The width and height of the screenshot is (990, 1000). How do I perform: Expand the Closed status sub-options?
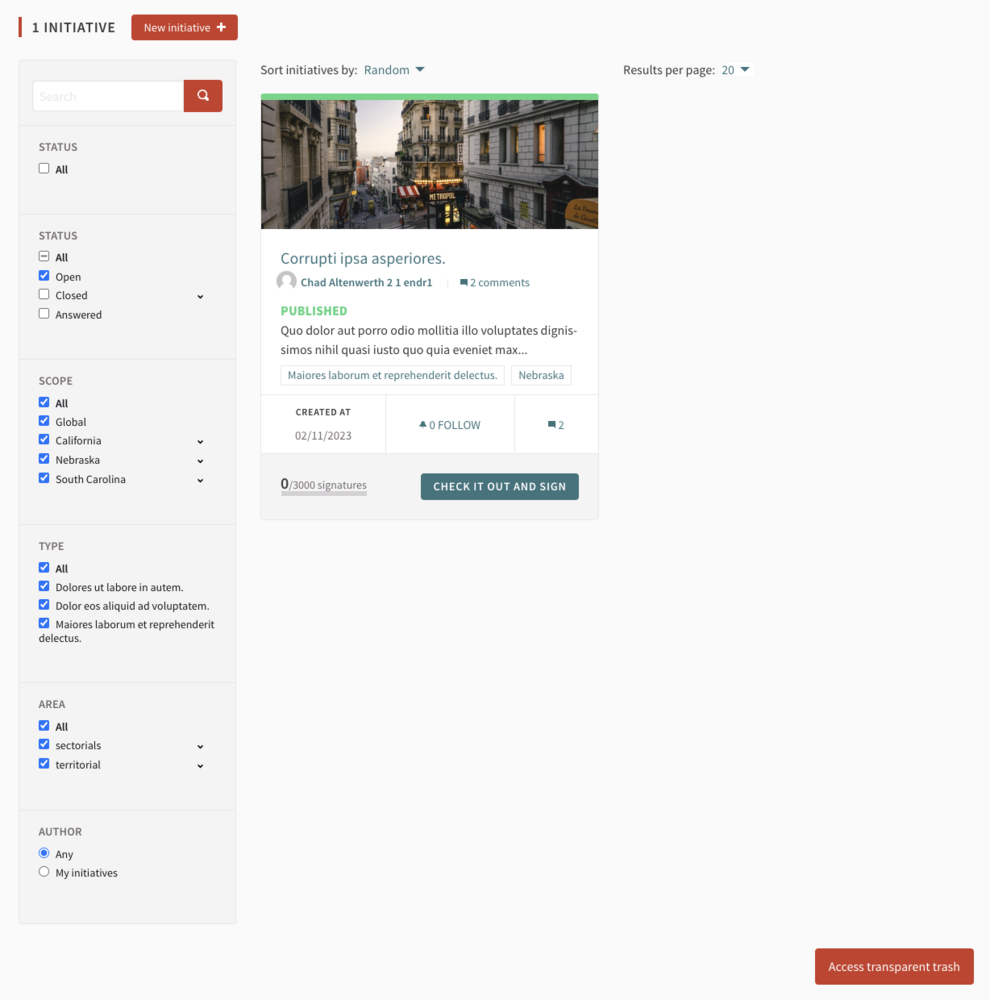(x=200, y=297)
